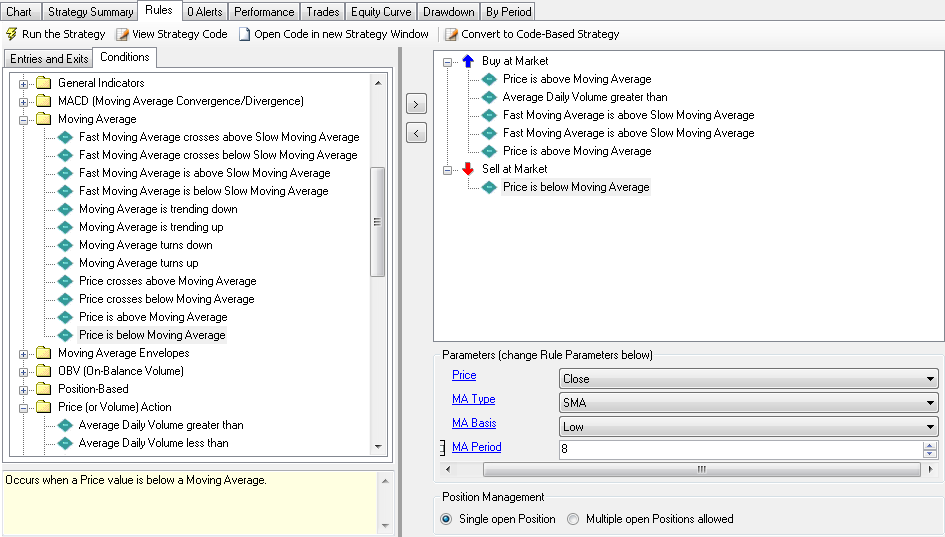Click the Run the Strategy lightning icon
This screenshot has height=537, width=945.
tap(12, 34)
